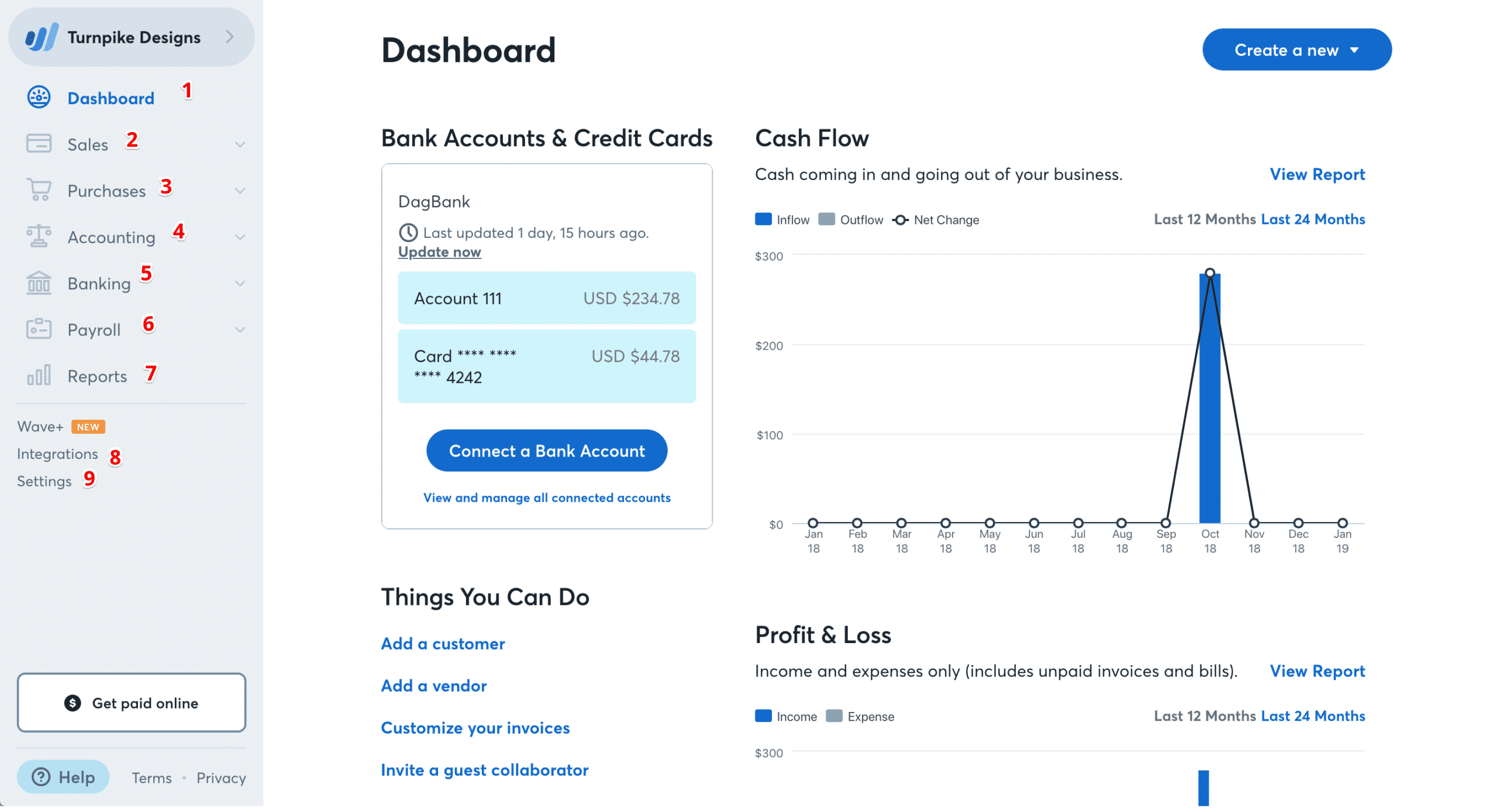Viewport: 1497px width, 812px height.
Task: Click View Report link for Cash Flow
Action: click(1316, 174)
